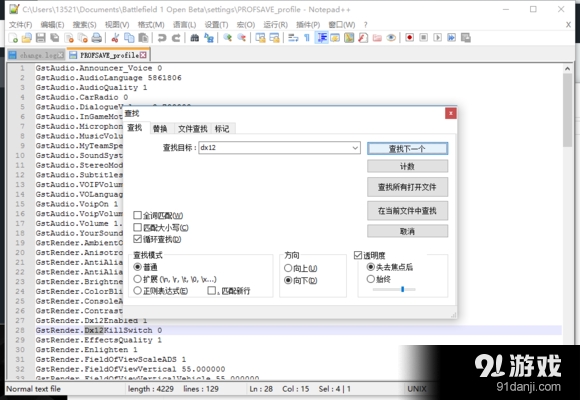580x400 pixels.
Task: Save the current file via the floppy icon
Action: click(x=41, y=38)
